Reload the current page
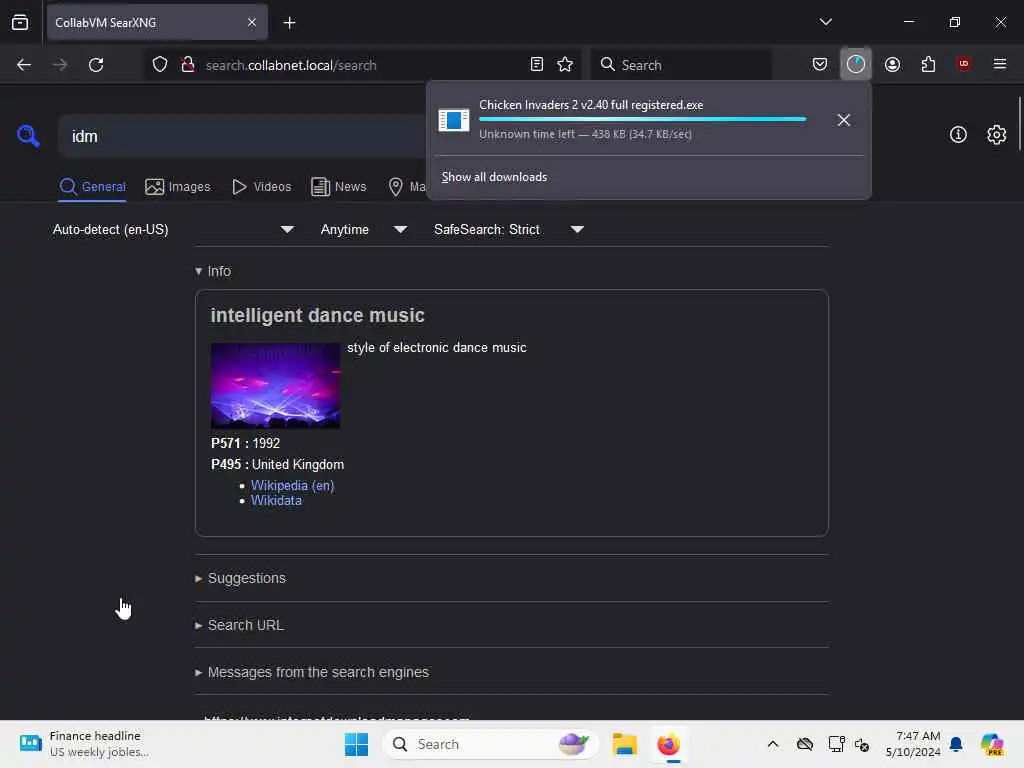The image size is (1024, 768). coord(96,65)
